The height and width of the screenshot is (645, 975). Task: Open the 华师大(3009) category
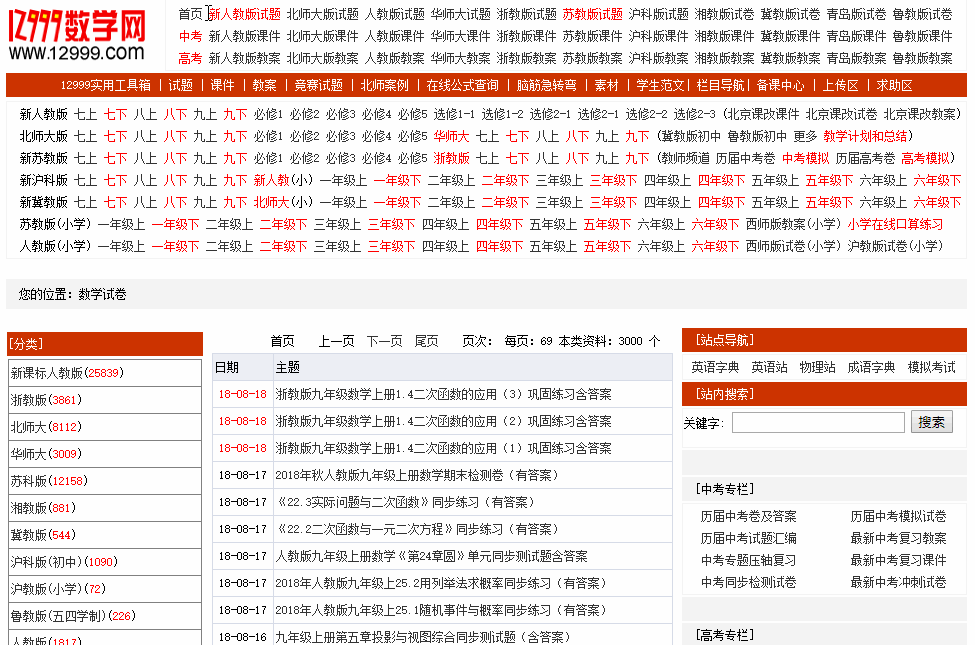(x=46, y=454)
